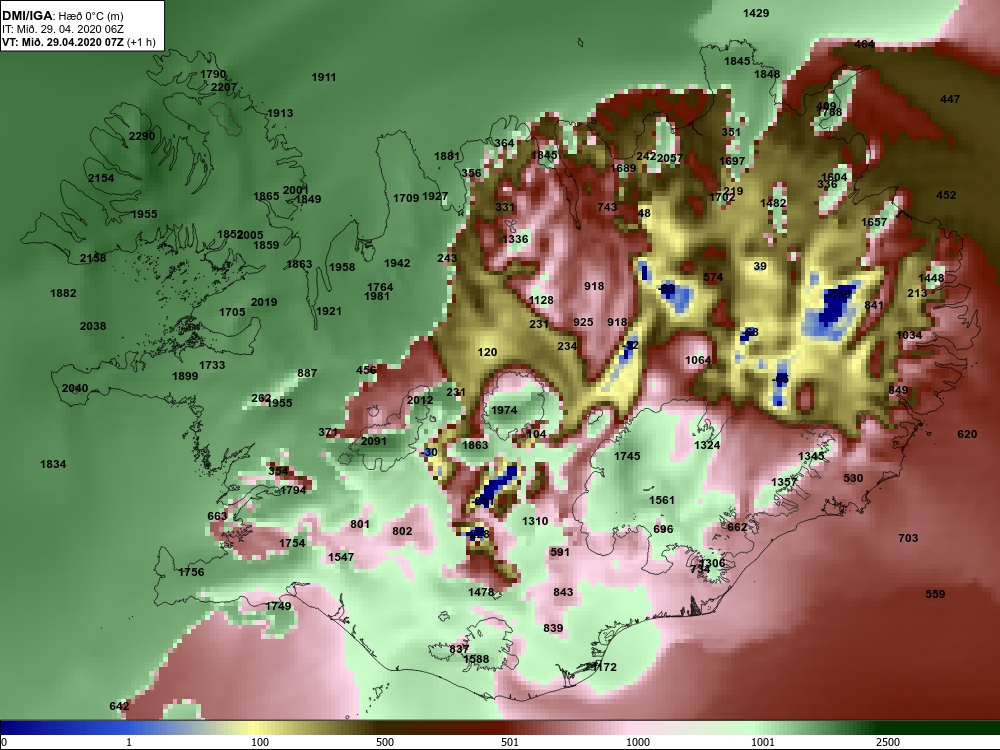
Task: Click the map value 2158
Action: (93, 258)
